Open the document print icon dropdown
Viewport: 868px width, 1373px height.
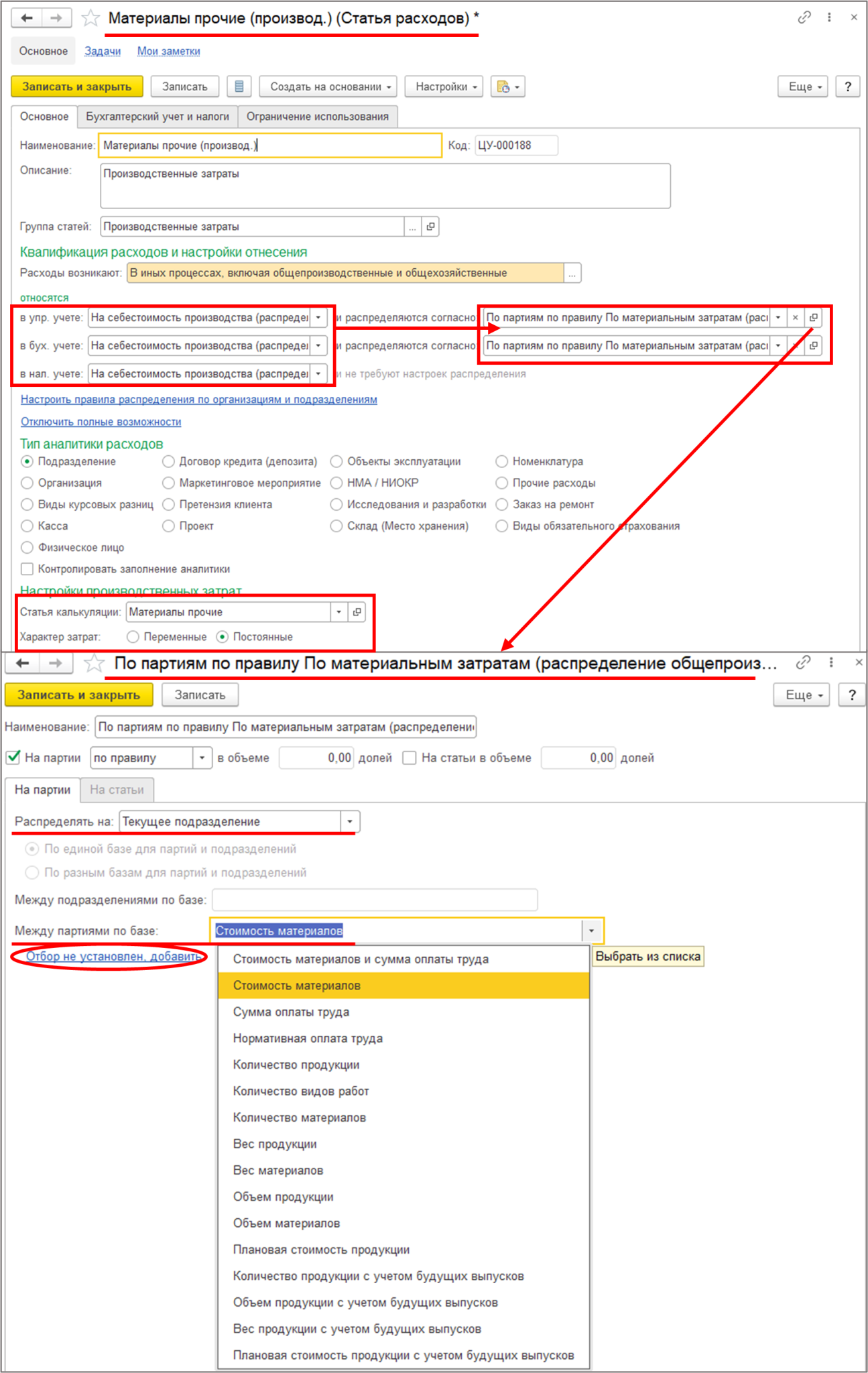coord(508,86)
